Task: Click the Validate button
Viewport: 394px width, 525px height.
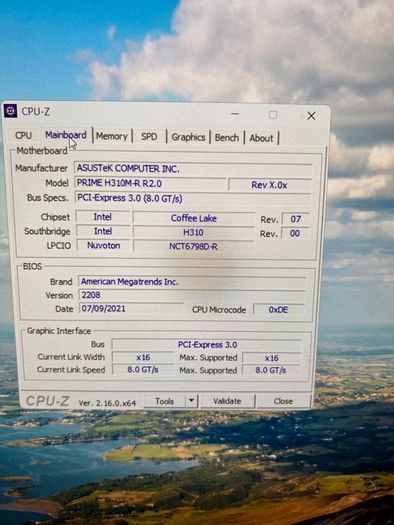Action: (x=227, y=401)
